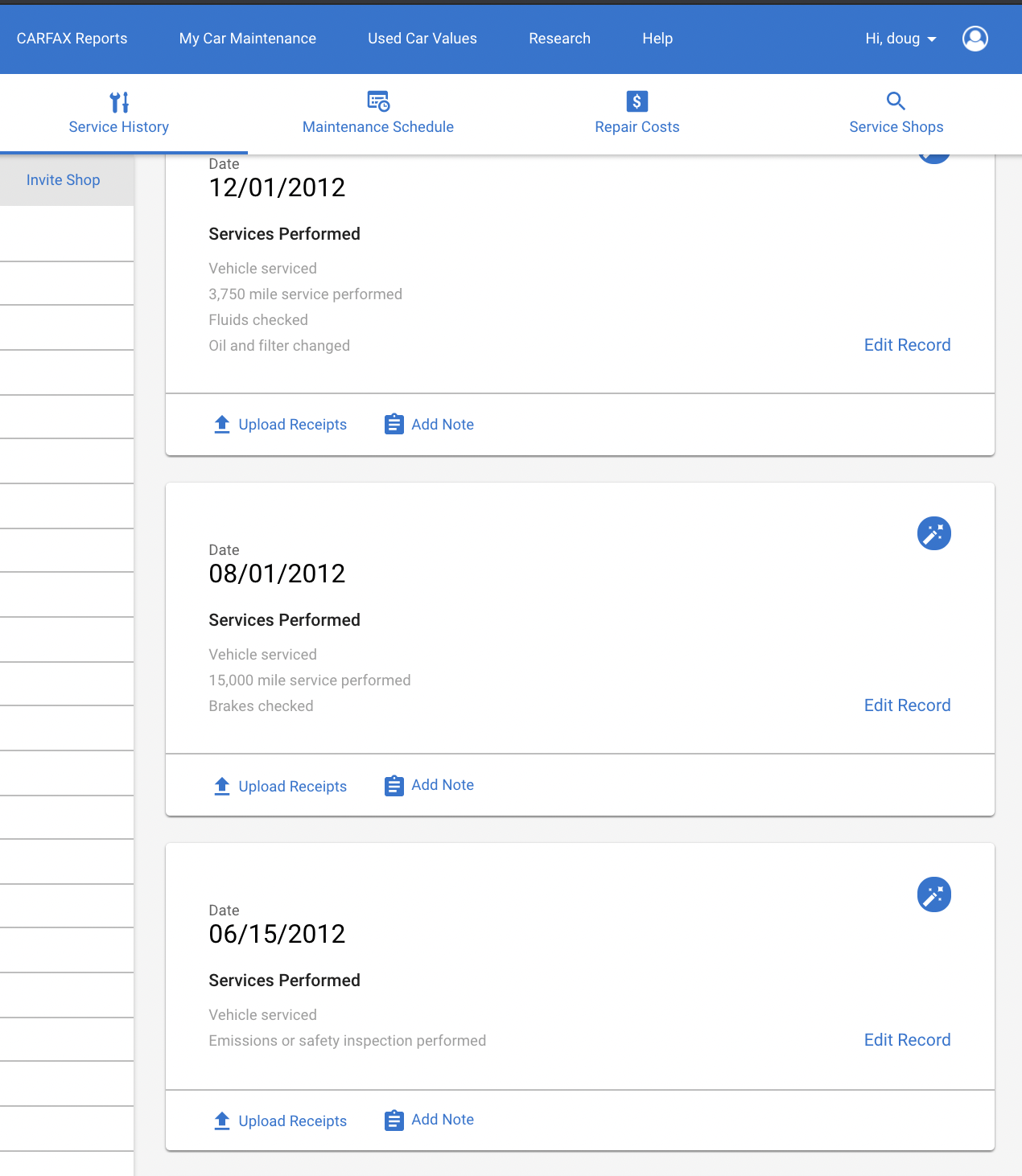Upload Receipts for the 08/01/2012 service
The image size is (1022, 1176).
[293, 787]
